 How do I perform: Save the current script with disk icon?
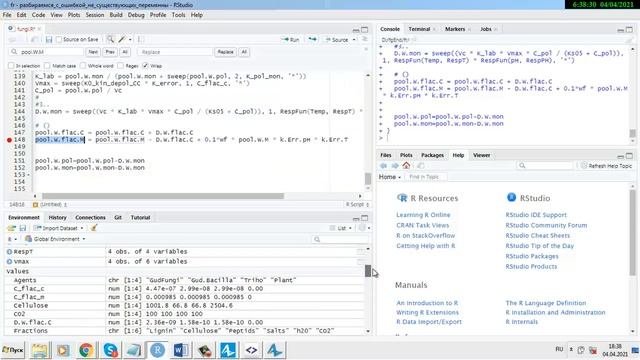pos(49,40)
